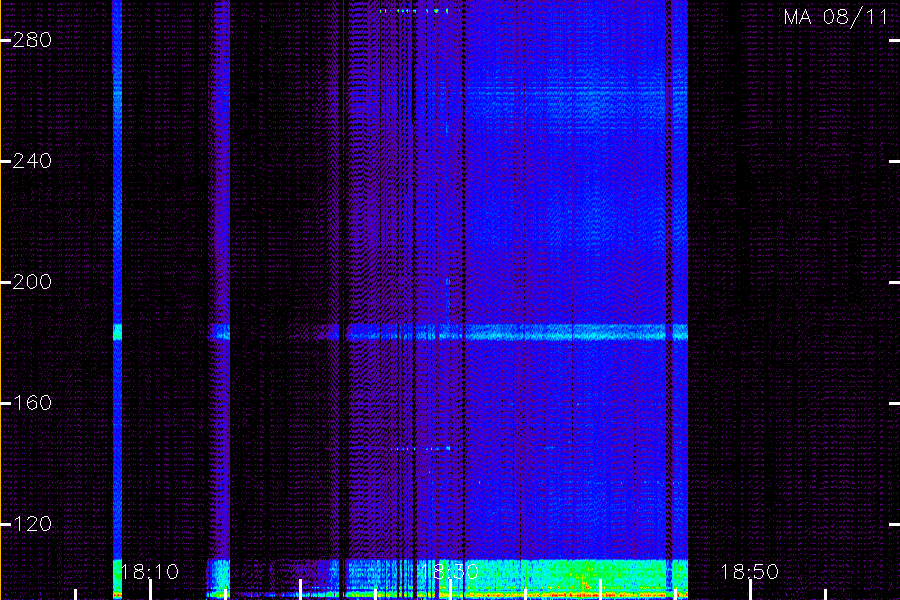
Task: Click the 200 frequency axis label
Action: pyautogui.click(x=32, y=282)
